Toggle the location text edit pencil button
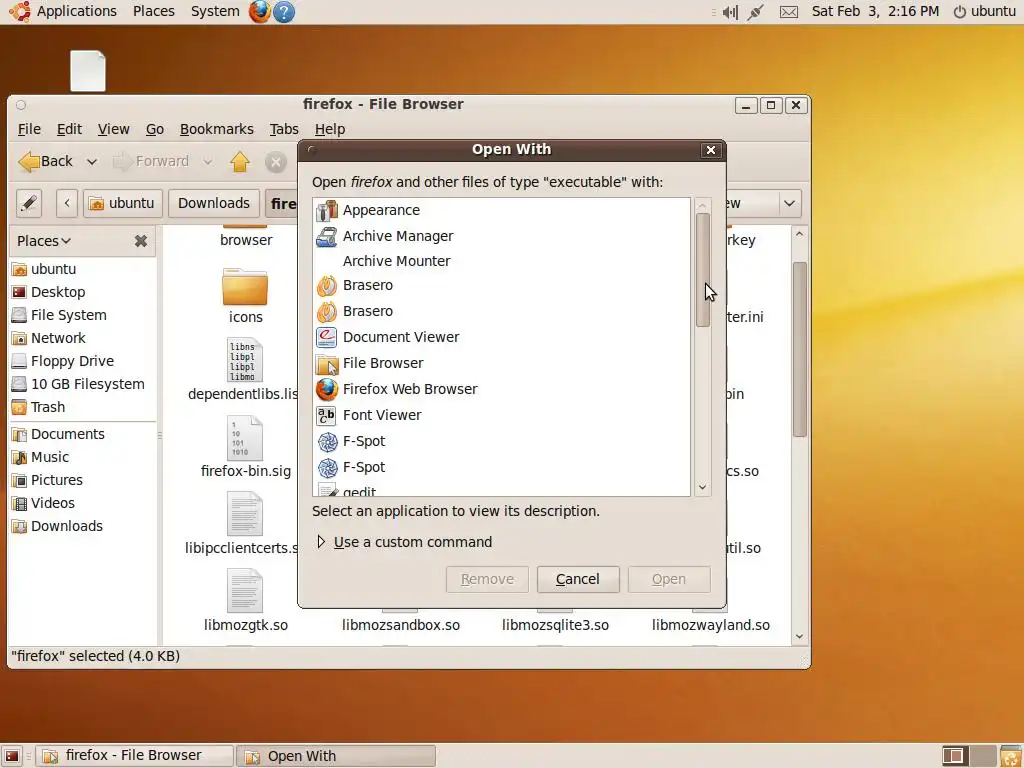The width and height of the screenshot is (1024, 768). click(x=29, y=204)
